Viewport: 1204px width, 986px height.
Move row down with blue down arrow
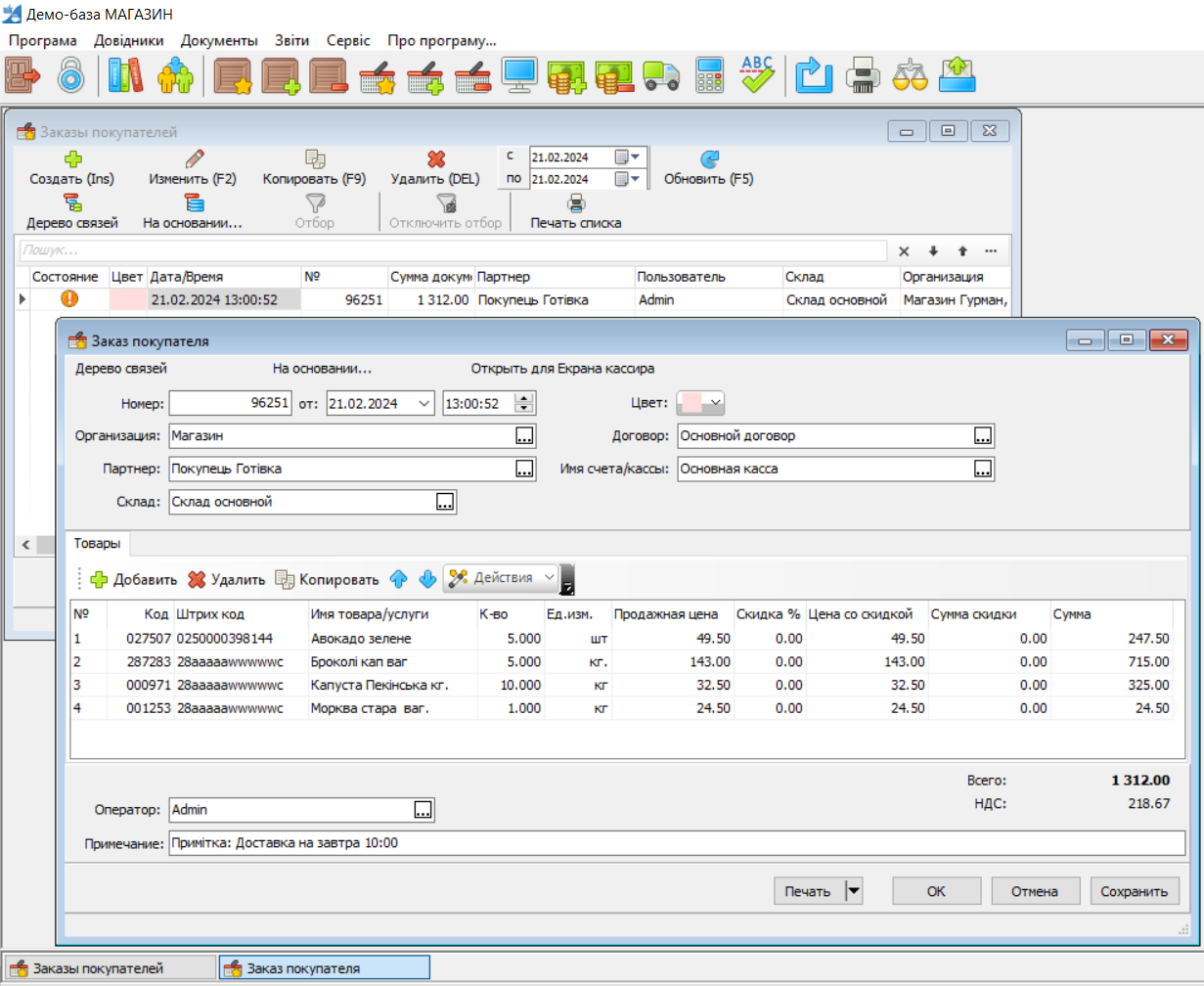(x=427, y=579)
